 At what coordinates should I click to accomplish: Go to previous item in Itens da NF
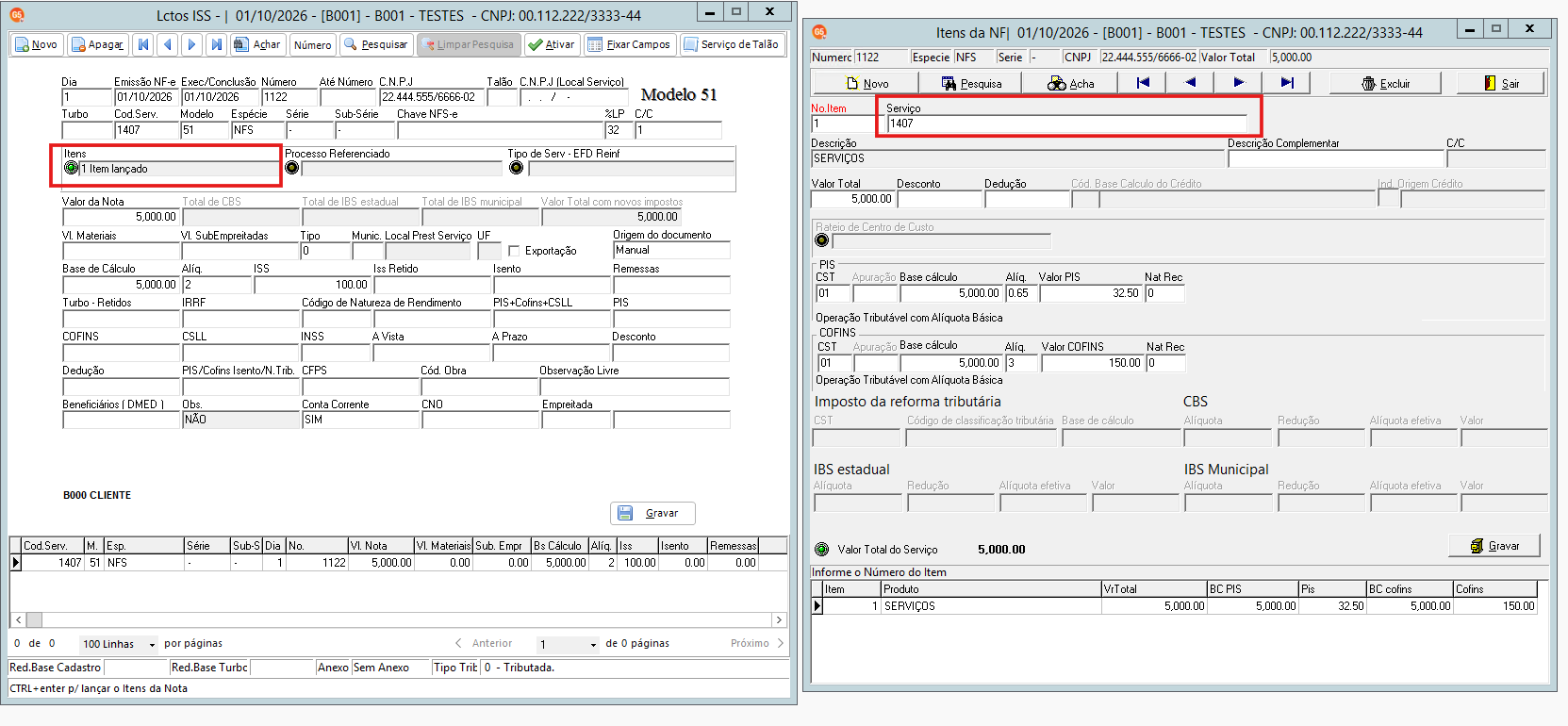(x=1190, y=83)
